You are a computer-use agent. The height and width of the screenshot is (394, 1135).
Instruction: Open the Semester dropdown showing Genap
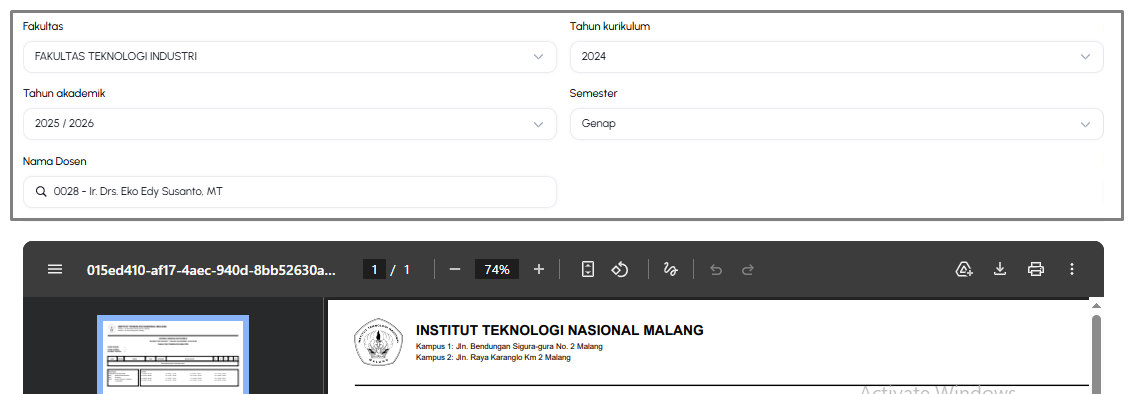click(837, 124)
